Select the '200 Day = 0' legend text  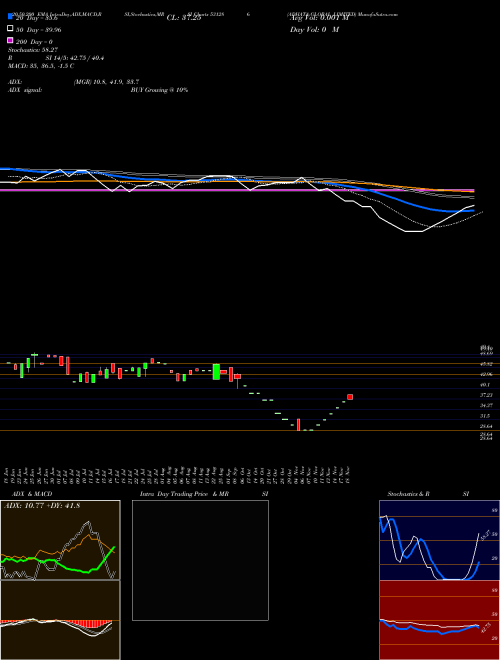pos(34,42)
